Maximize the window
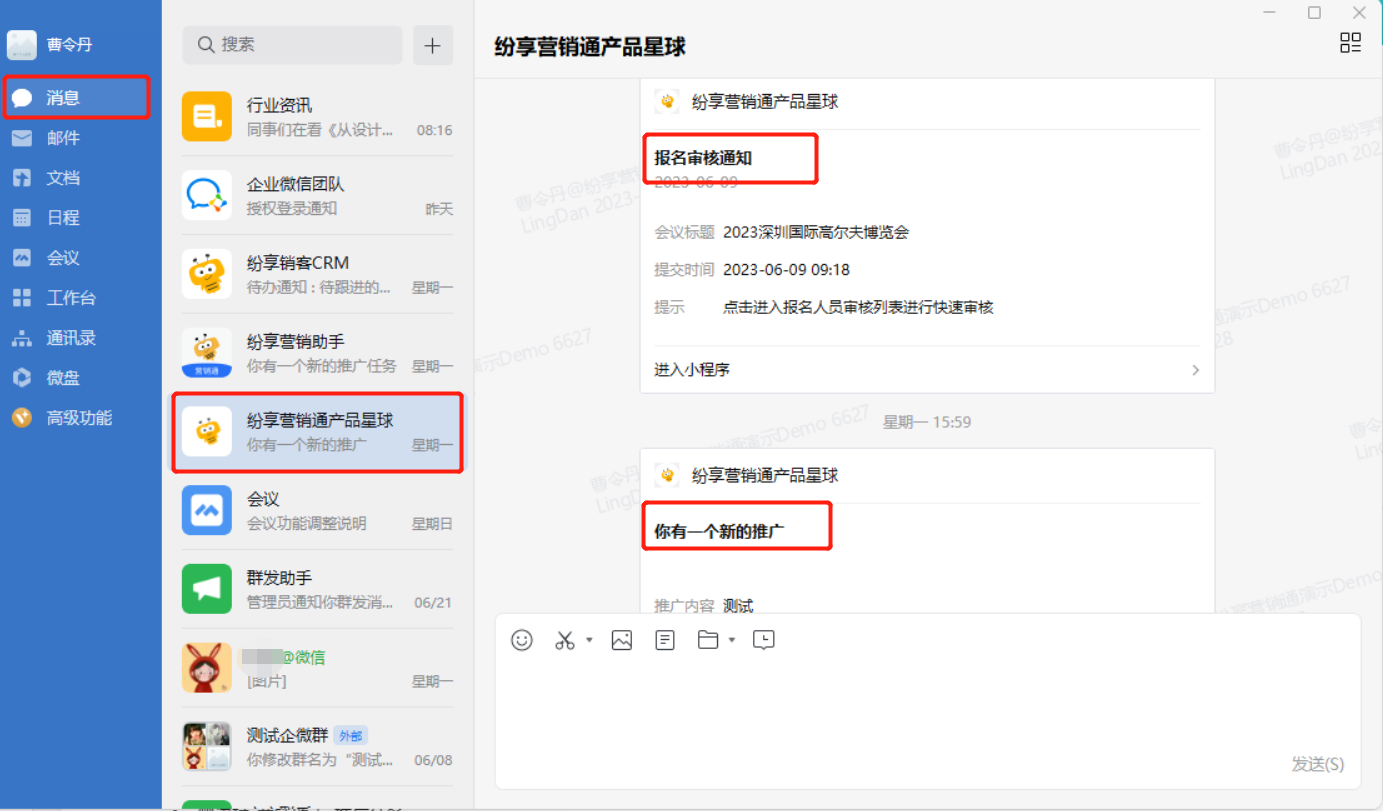Viewport: 1383px width, 811px height. 1314,13
